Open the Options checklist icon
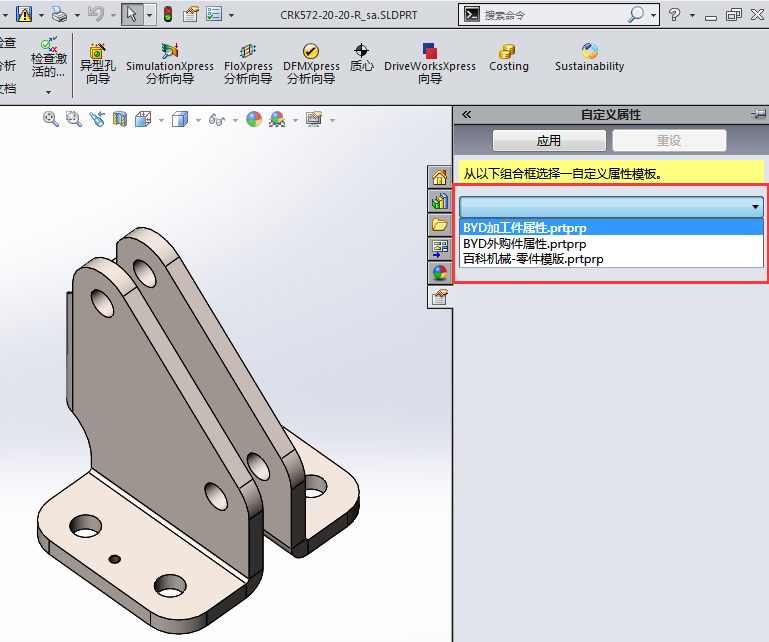 [214, 14]
